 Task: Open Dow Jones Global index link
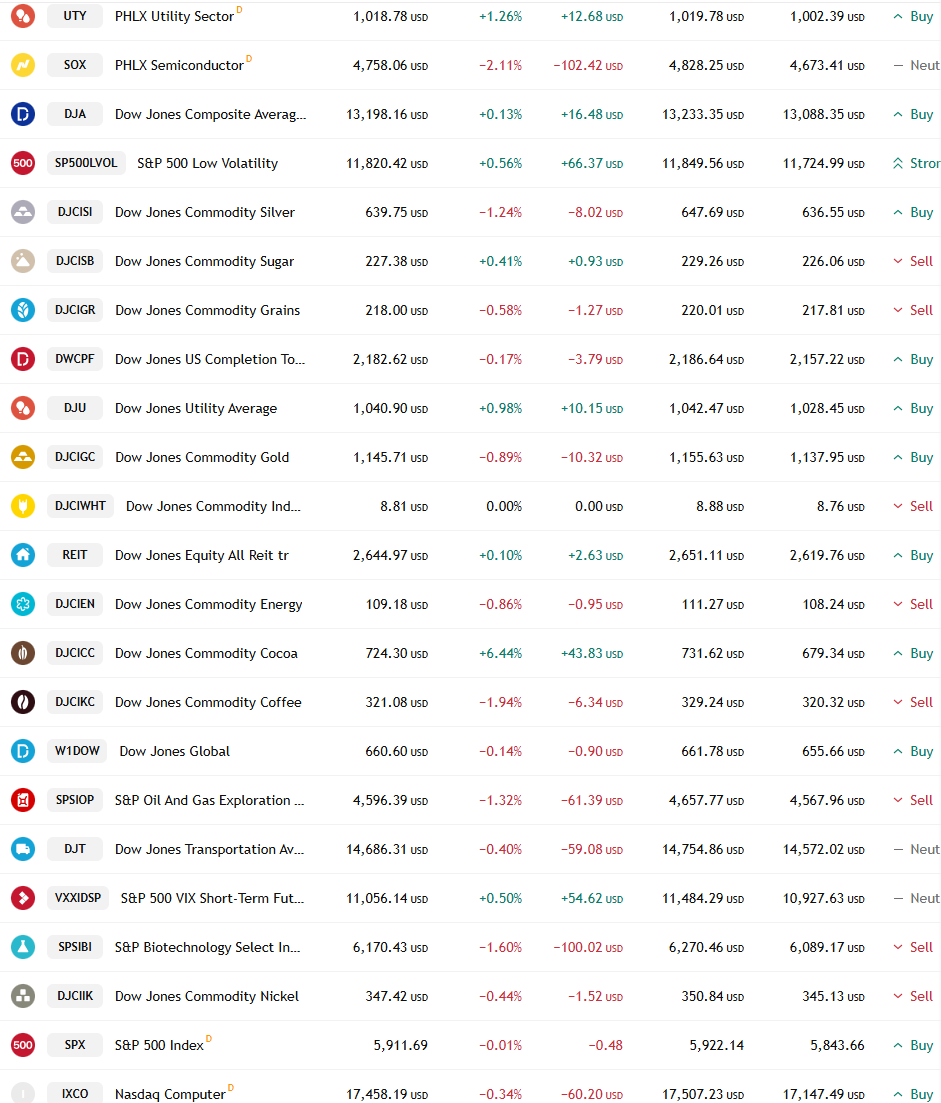[x=174, y=751]
